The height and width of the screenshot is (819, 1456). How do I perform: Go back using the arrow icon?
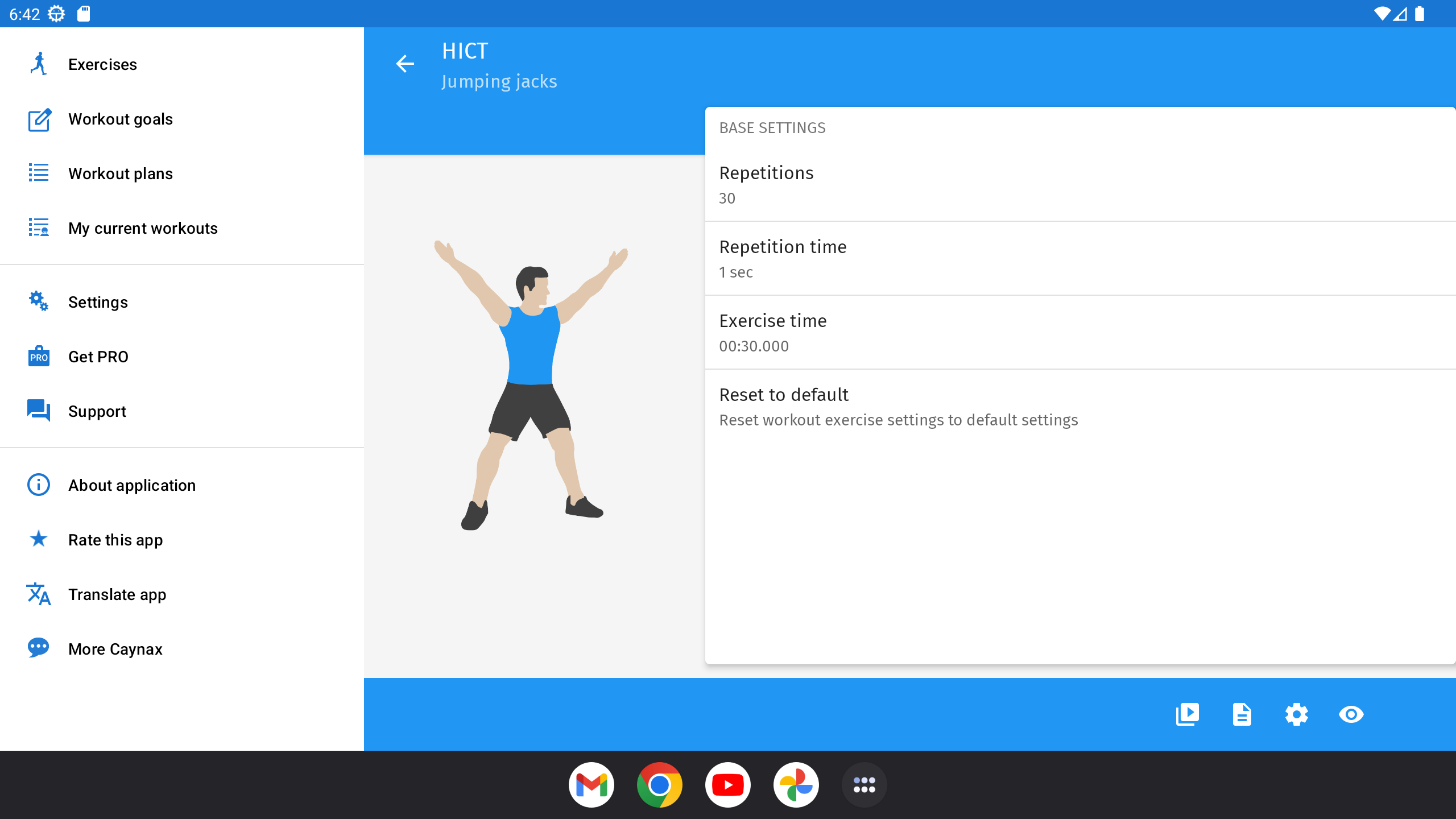pos(405,64)
